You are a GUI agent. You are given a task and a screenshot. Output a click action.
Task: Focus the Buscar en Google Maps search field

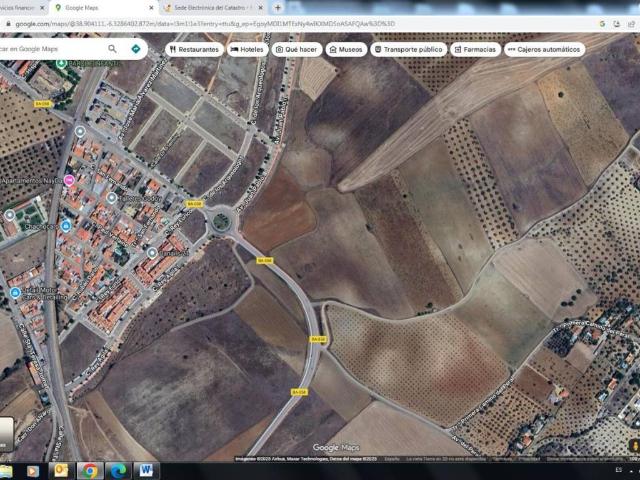[x=51, y=49]
